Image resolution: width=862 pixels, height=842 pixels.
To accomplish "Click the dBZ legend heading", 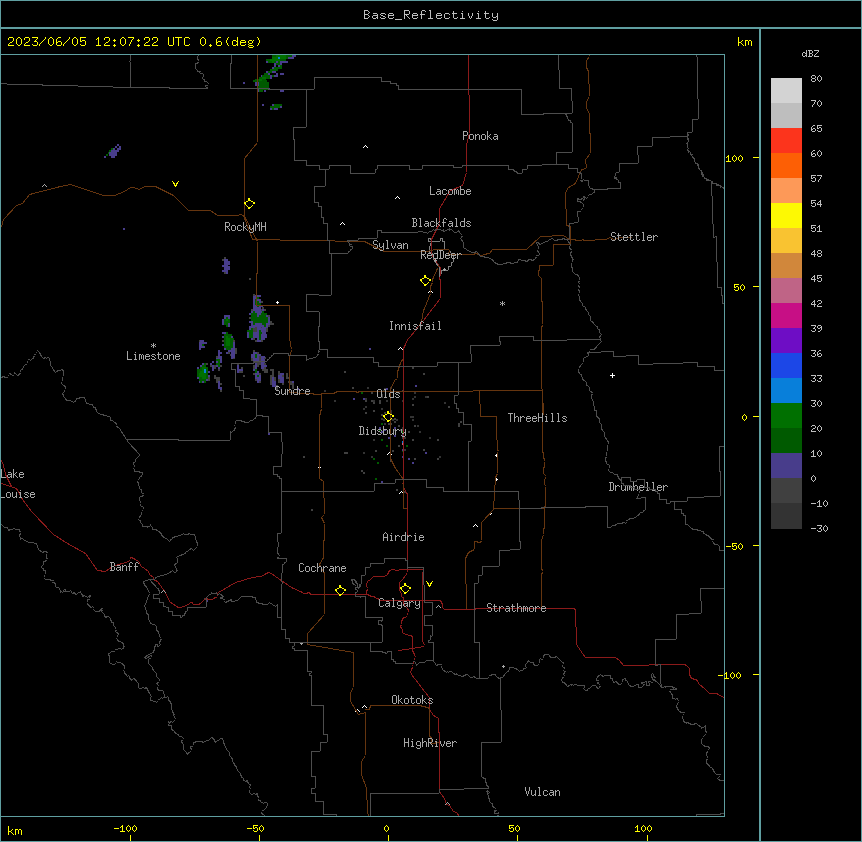I will pyautogui.click(x=810, y=54).
